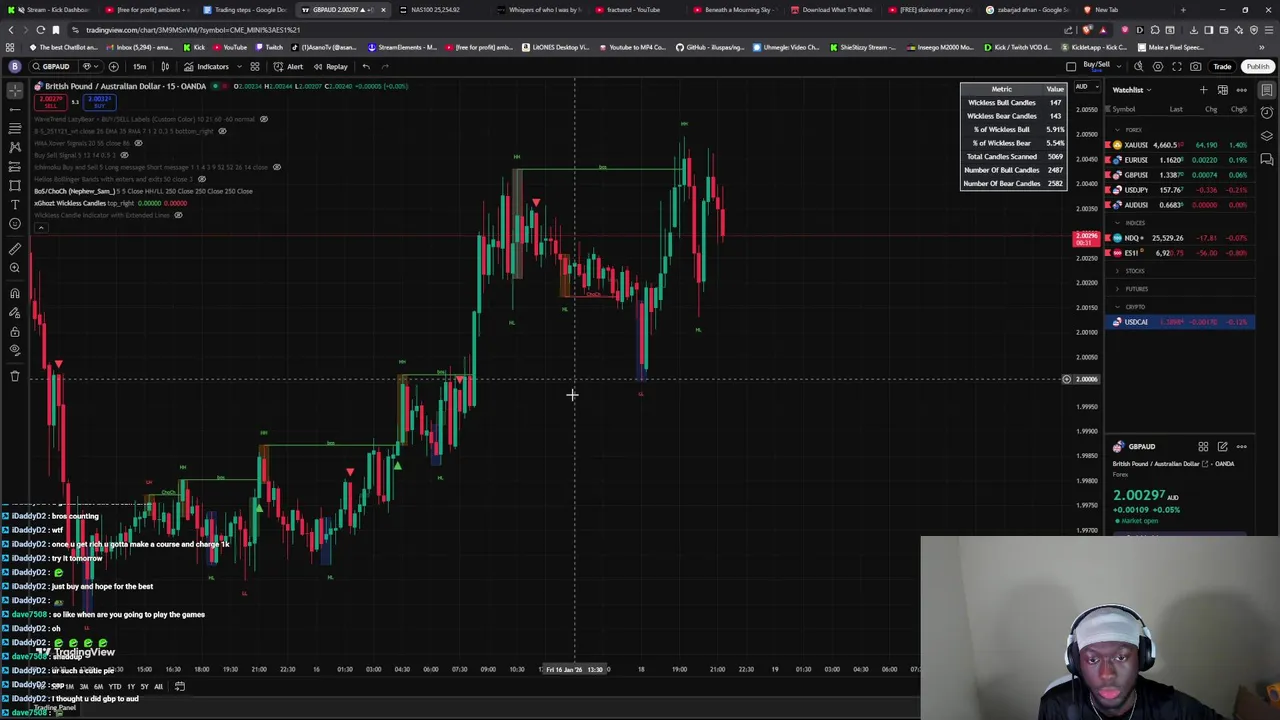Click the red SELL price button
Screen dimensions: 1280x720
[x=51, y=101]
